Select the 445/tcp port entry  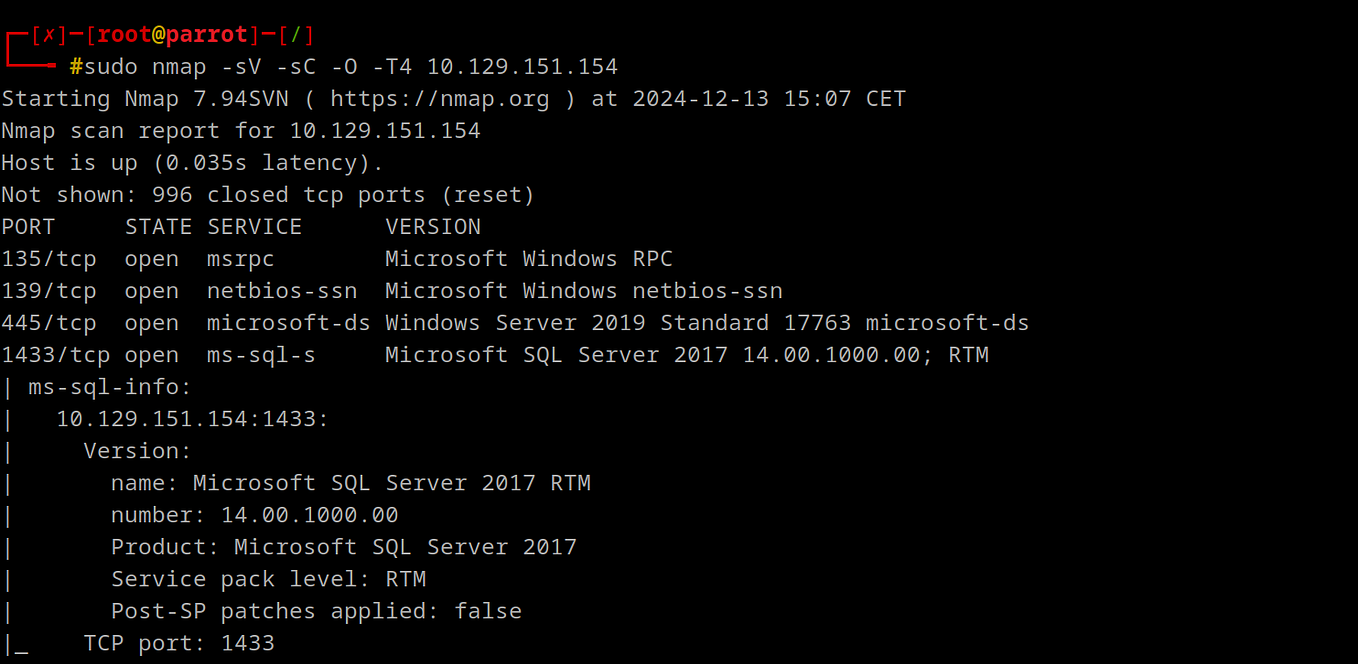(49, 323)
